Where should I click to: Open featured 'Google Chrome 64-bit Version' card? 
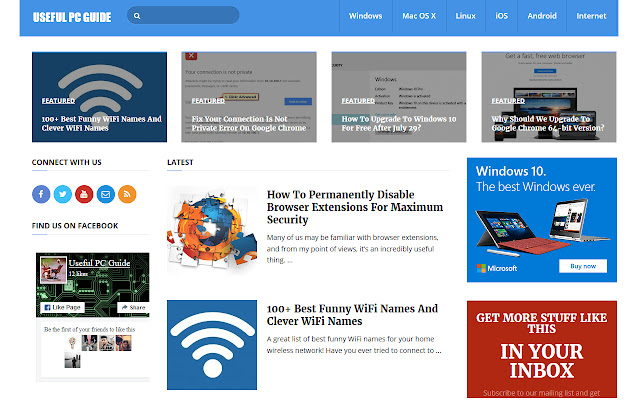[549, 97]
